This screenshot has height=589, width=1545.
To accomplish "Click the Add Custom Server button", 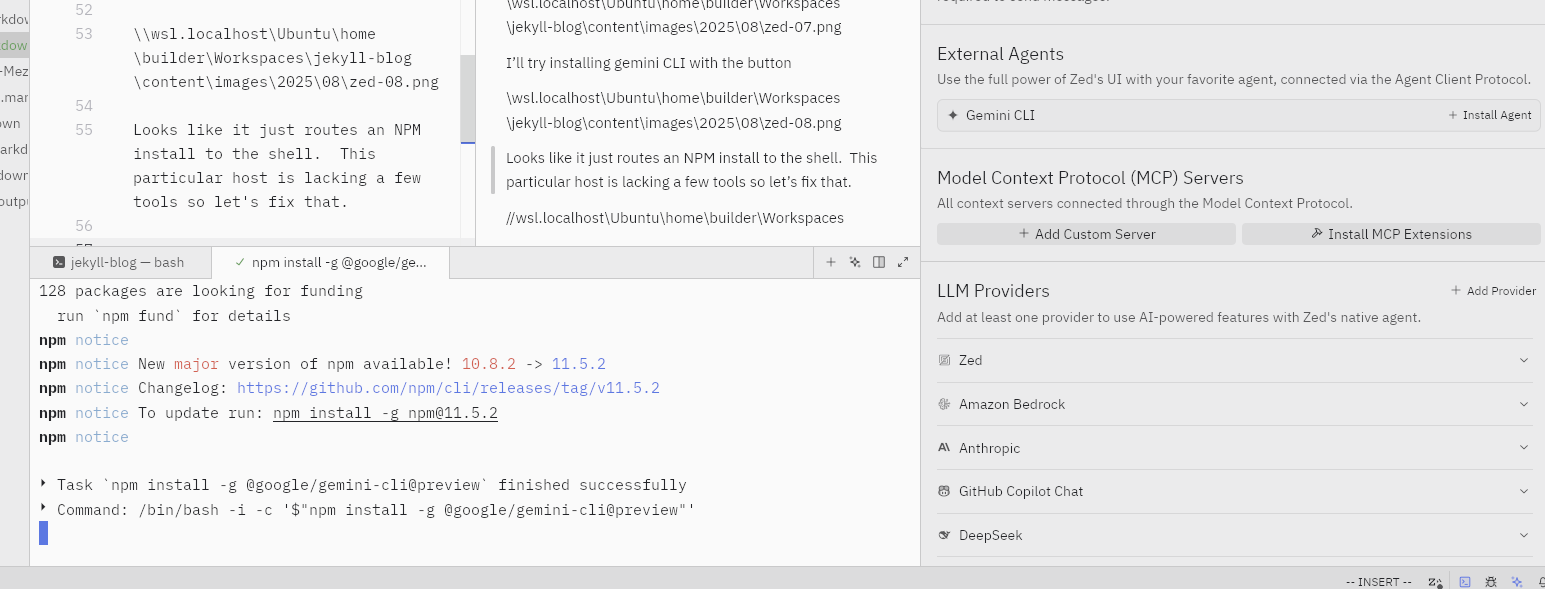I will pyautogui.click(x=1086, y=234).
